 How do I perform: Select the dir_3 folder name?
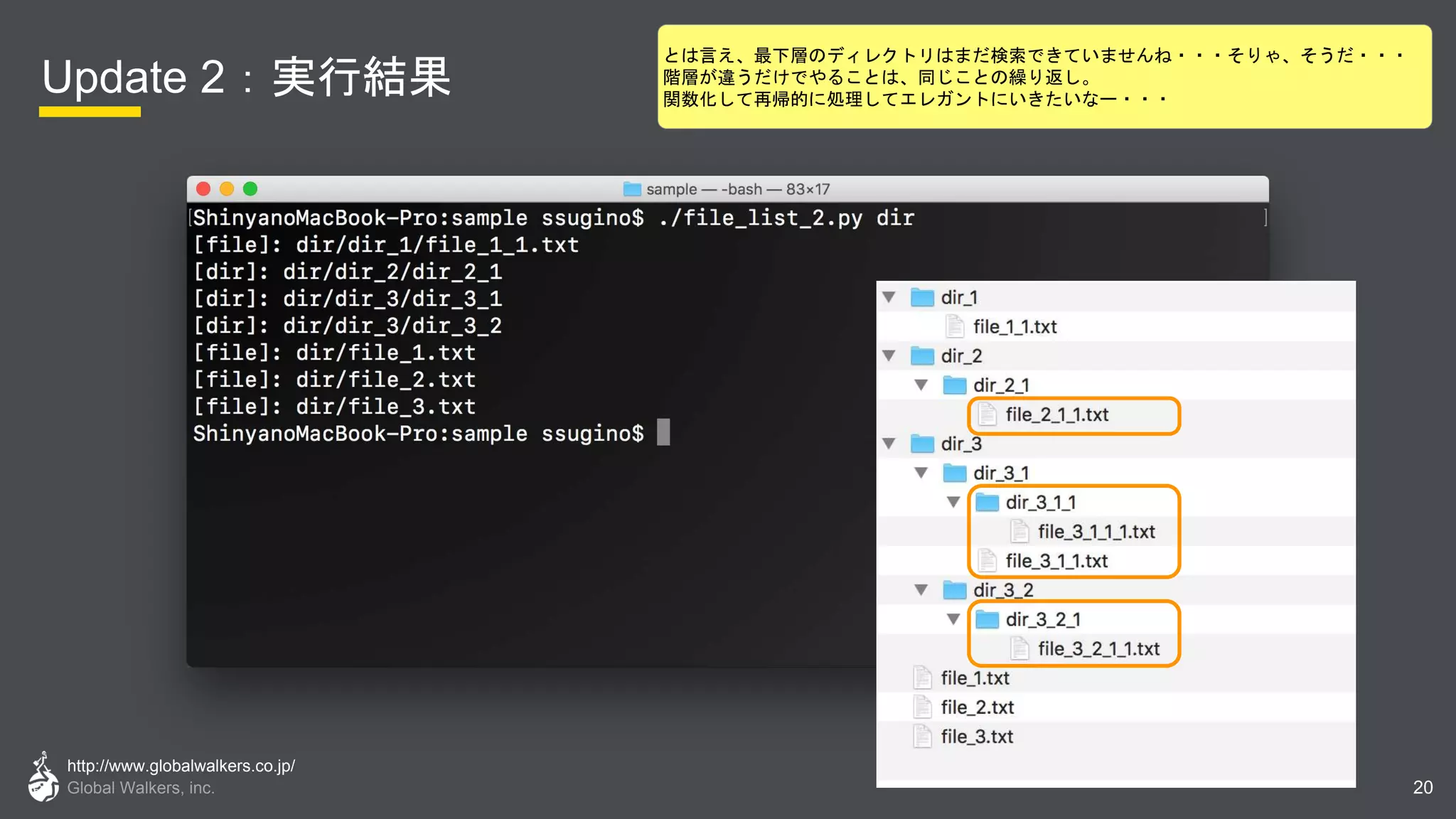(961, 444)
